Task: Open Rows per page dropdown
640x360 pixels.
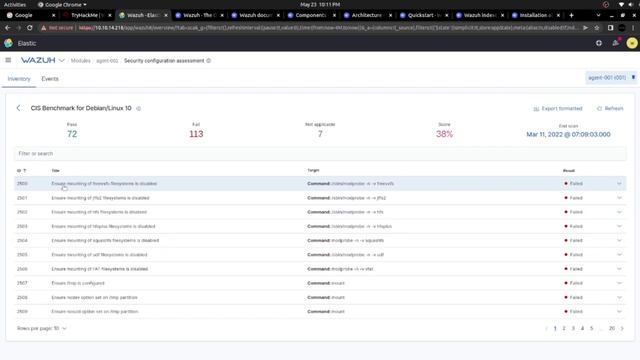Action: [x=42, y=328]
